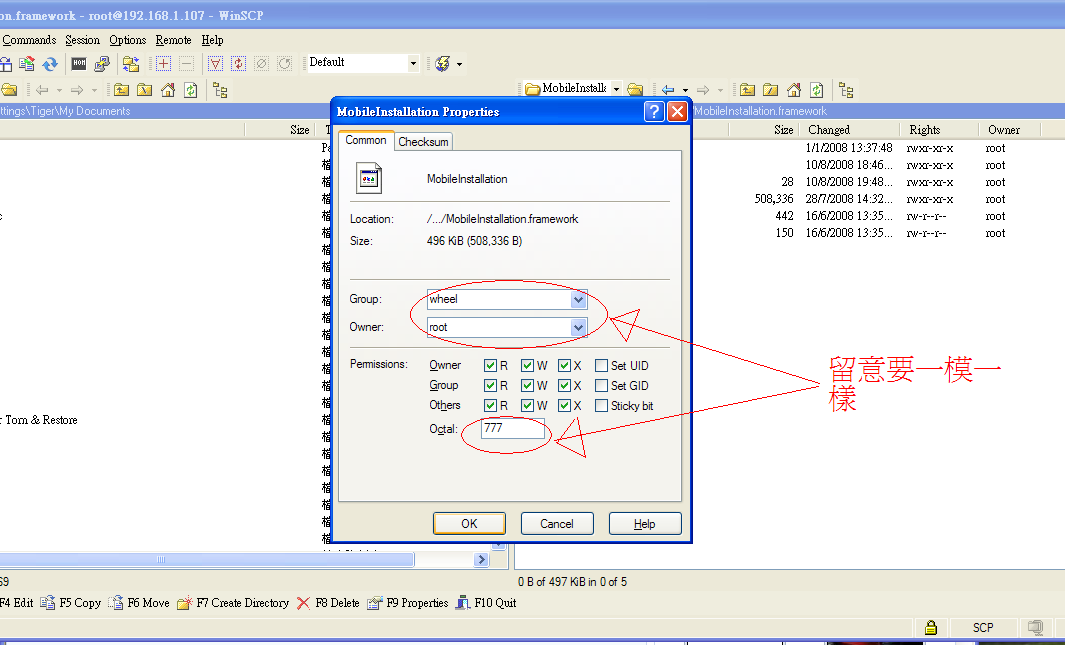Click the transfer settings lightning icon
The image size is (1065, 645).
tap(443, 64)
